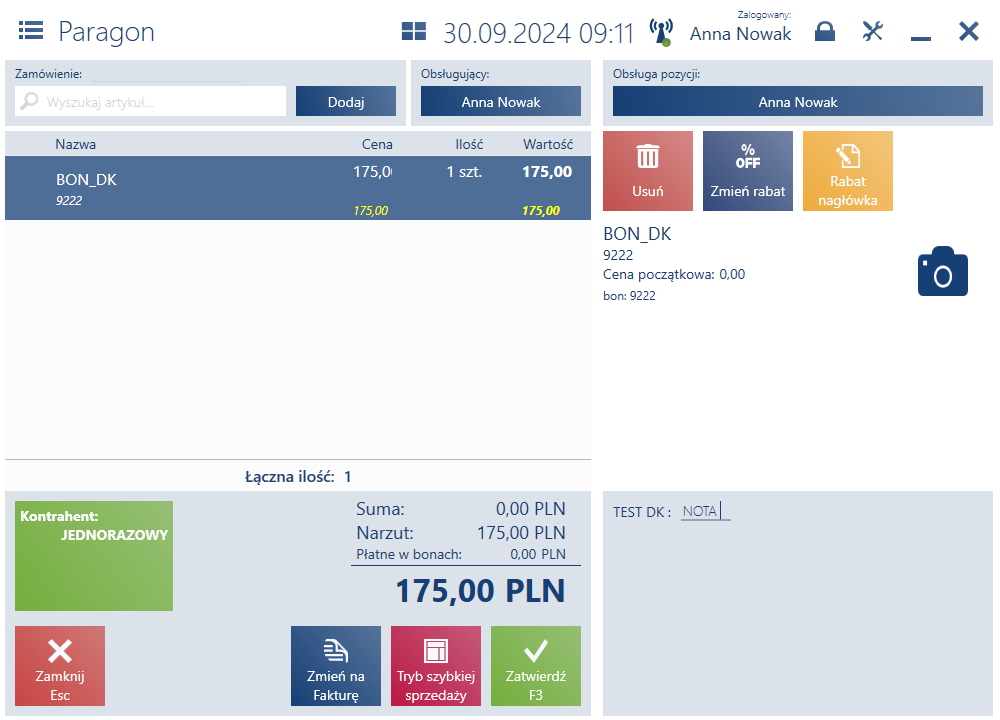Click the tiles dashboard icon
The image size is (1000, 720).
pos(413,31)
